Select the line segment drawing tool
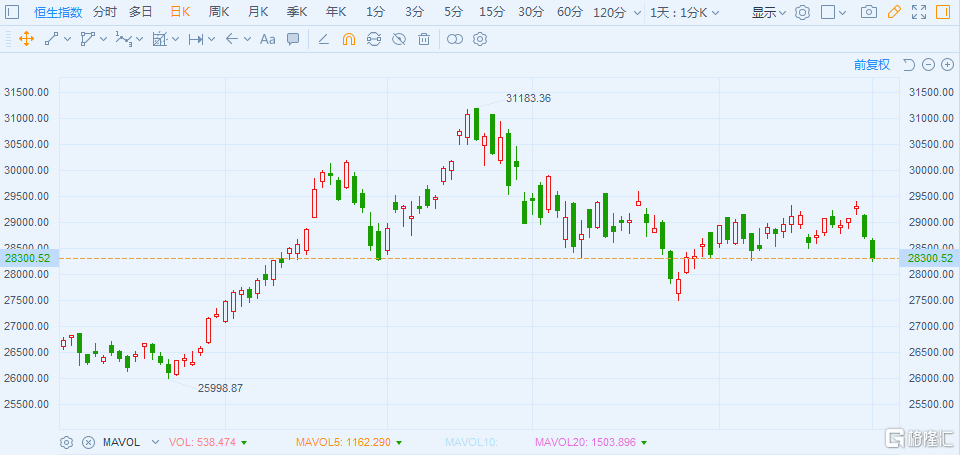Viewport: 960px width, 455px height. [51, 39]
